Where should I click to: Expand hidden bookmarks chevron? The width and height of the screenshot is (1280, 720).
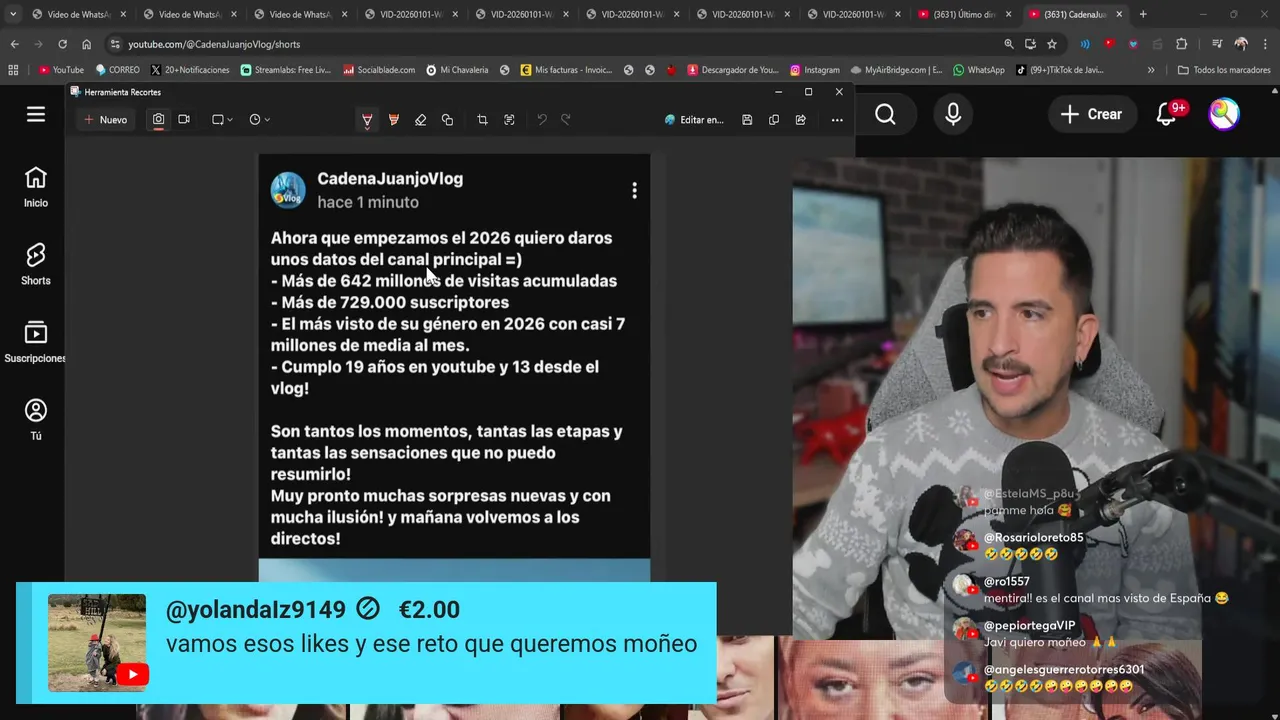[1151, 70]
